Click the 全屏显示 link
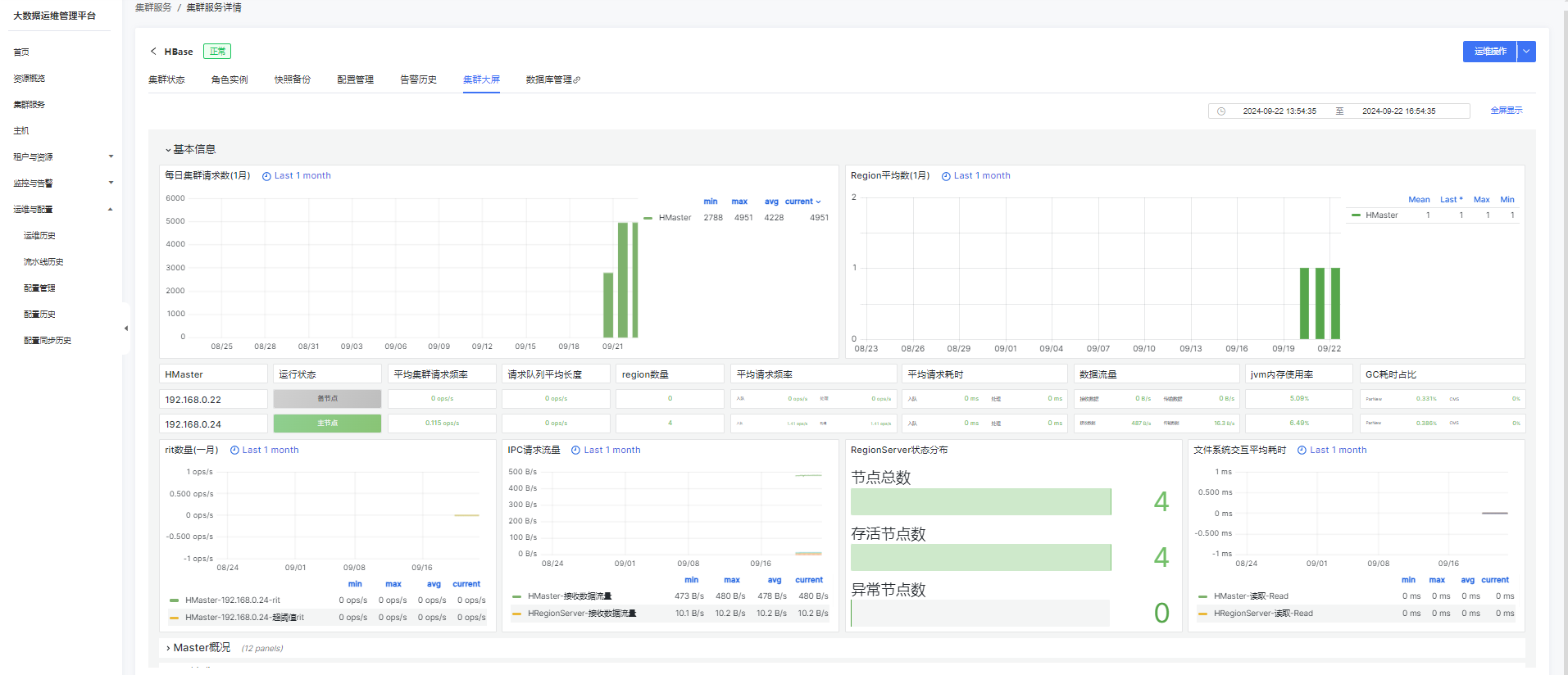1568x675 pixels. (x=1507, y=111)
